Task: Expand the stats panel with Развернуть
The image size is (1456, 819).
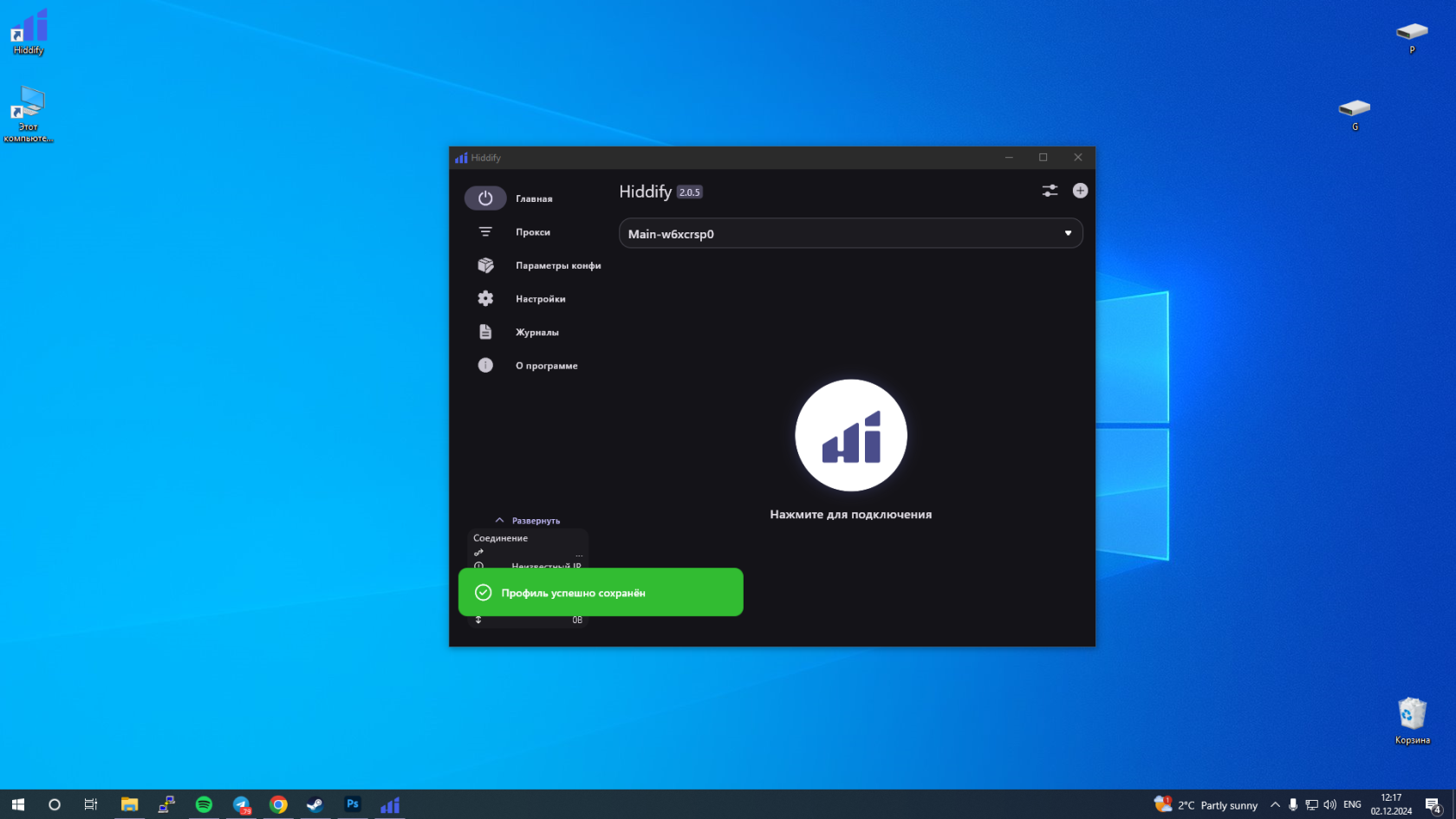Action: (527, 520)
